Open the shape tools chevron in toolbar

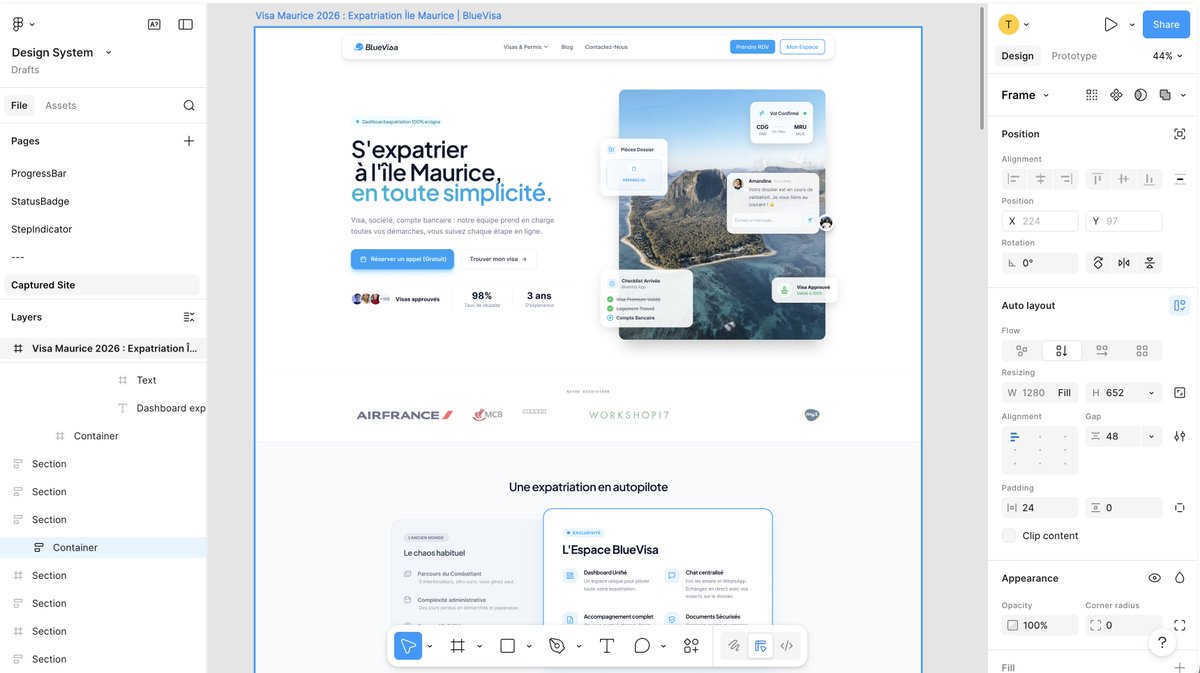tap(529, 646)
